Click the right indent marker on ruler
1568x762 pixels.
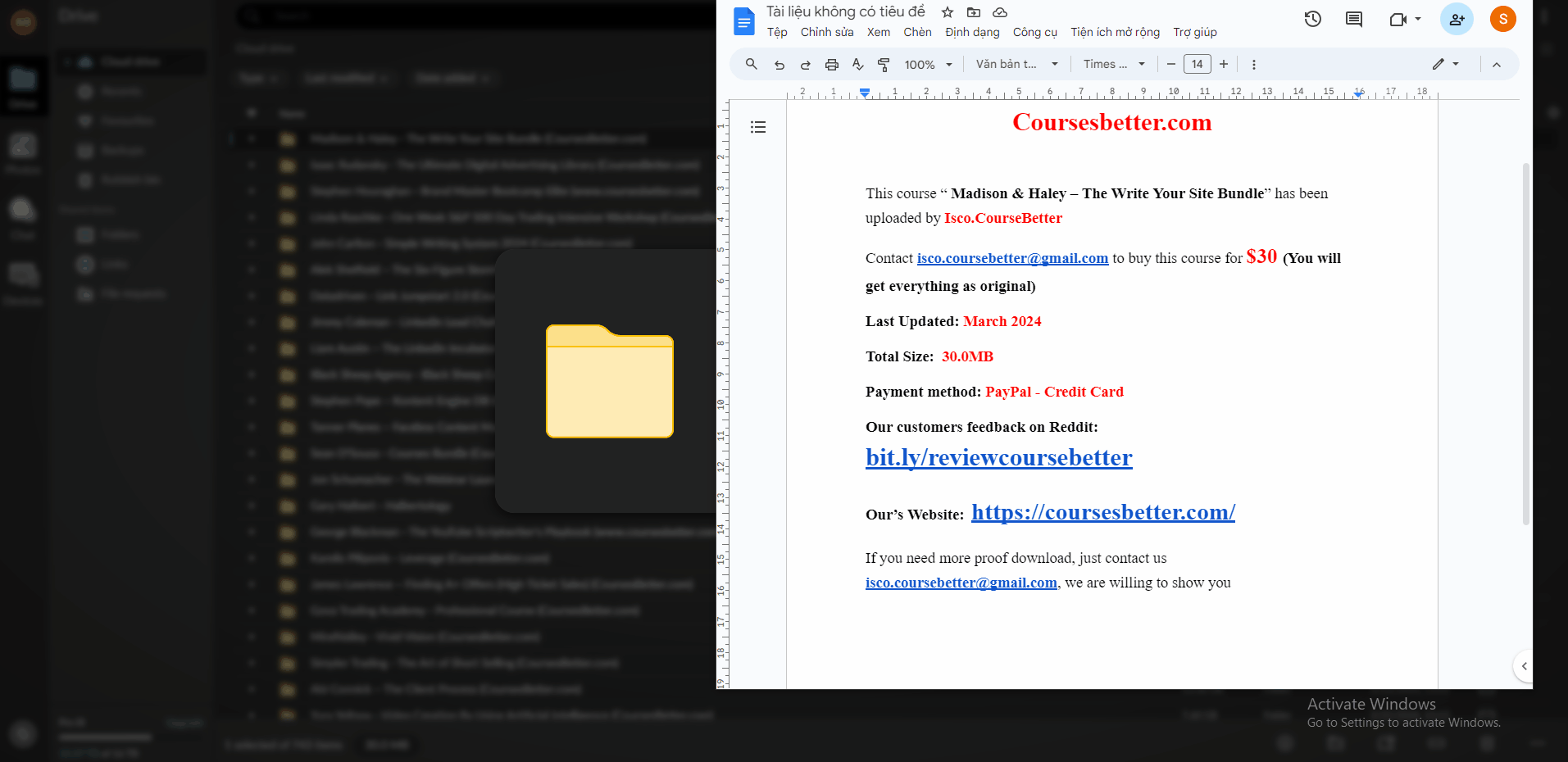point(1358,94)
